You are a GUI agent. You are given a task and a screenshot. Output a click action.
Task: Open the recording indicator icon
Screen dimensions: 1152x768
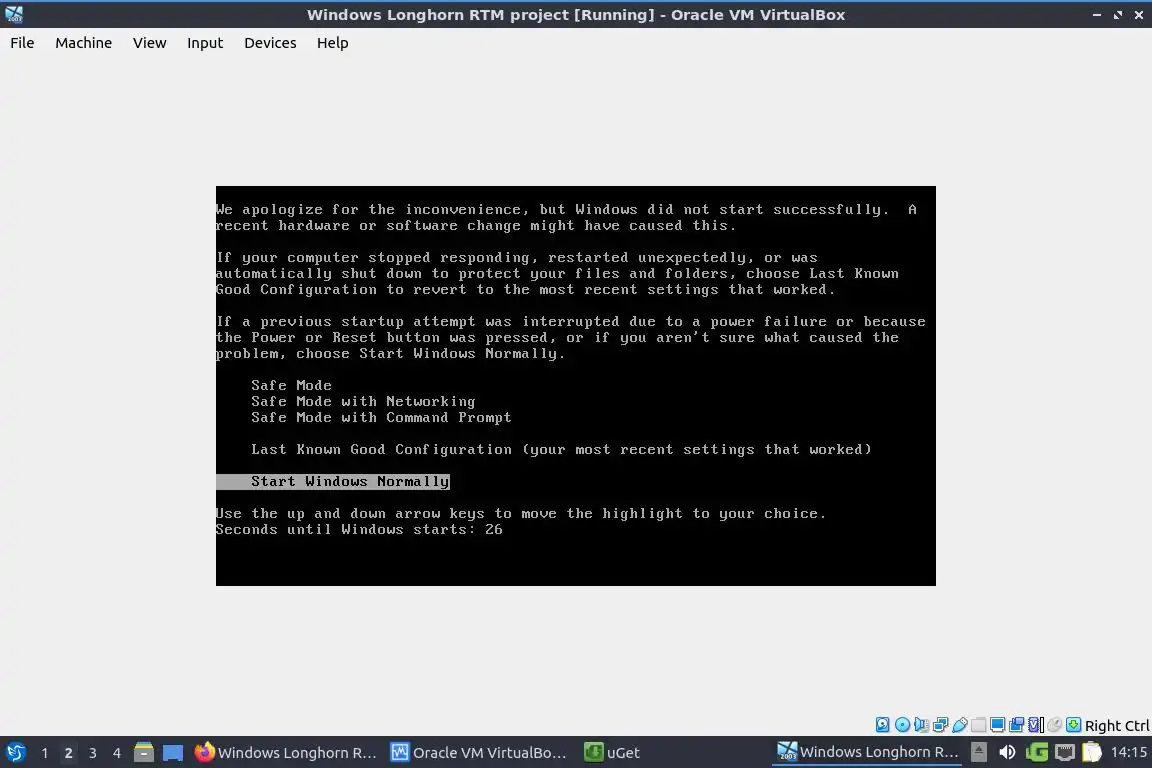point(1017,725)
